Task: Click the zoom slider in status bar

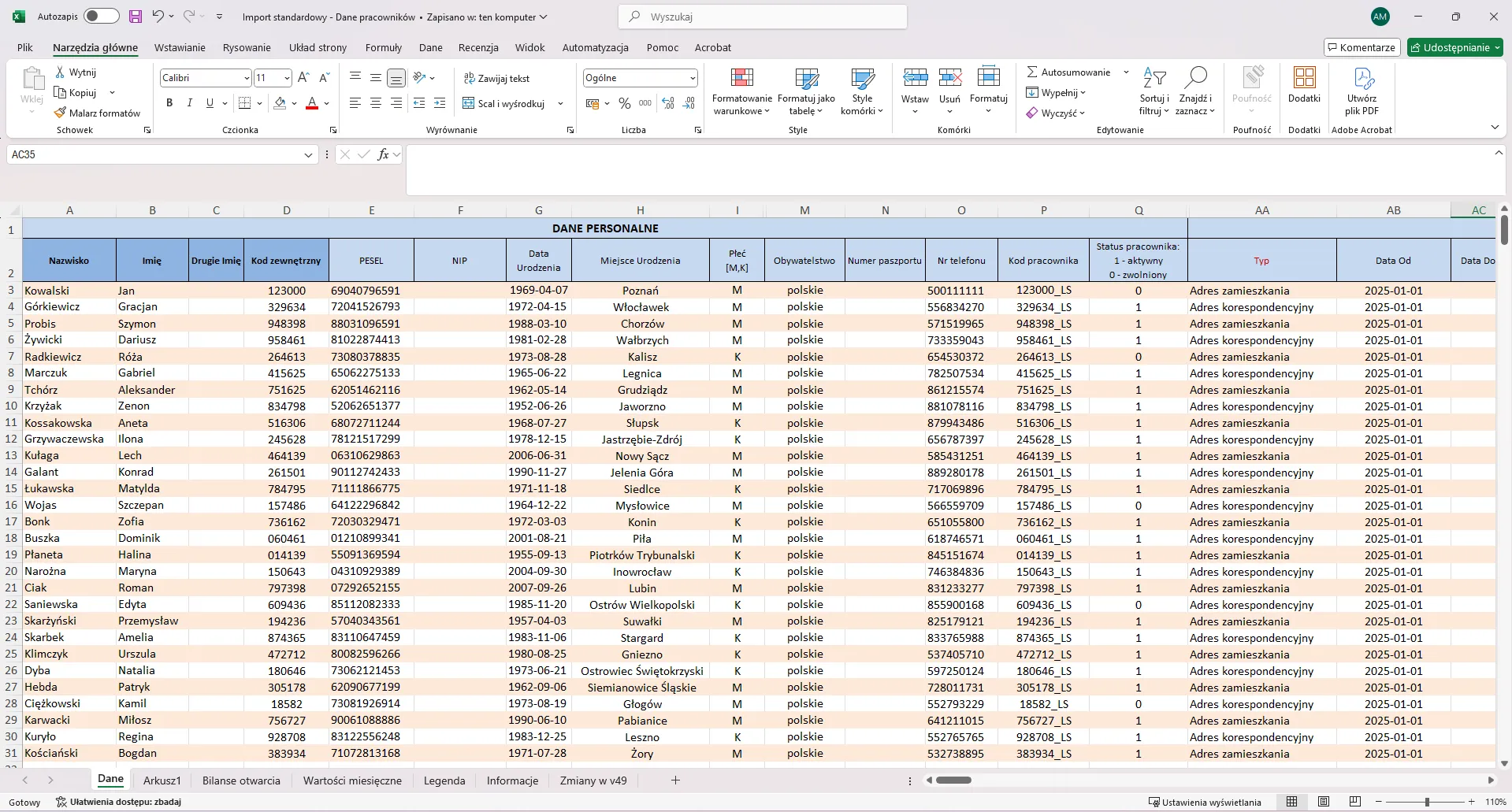Action: 1427,802
